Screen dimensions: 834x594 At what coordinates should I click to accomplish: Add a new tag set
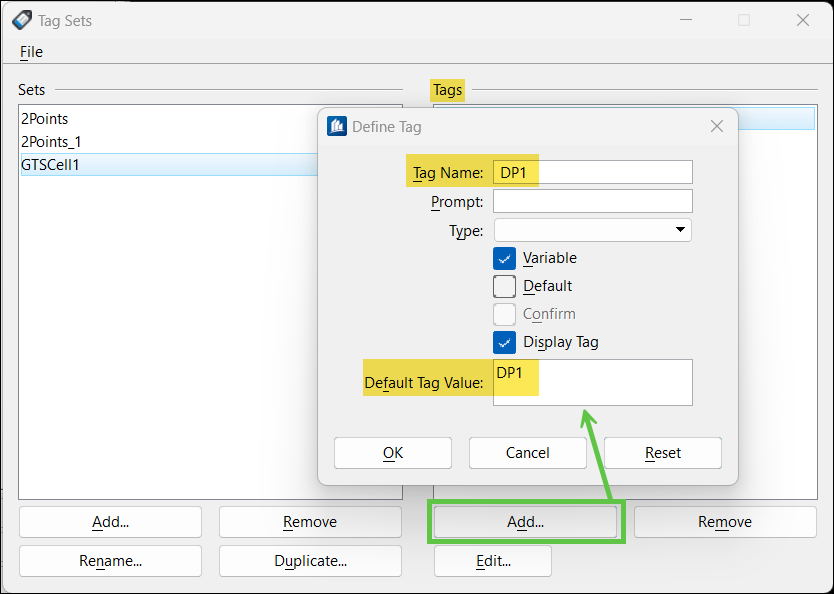point(110,521)
